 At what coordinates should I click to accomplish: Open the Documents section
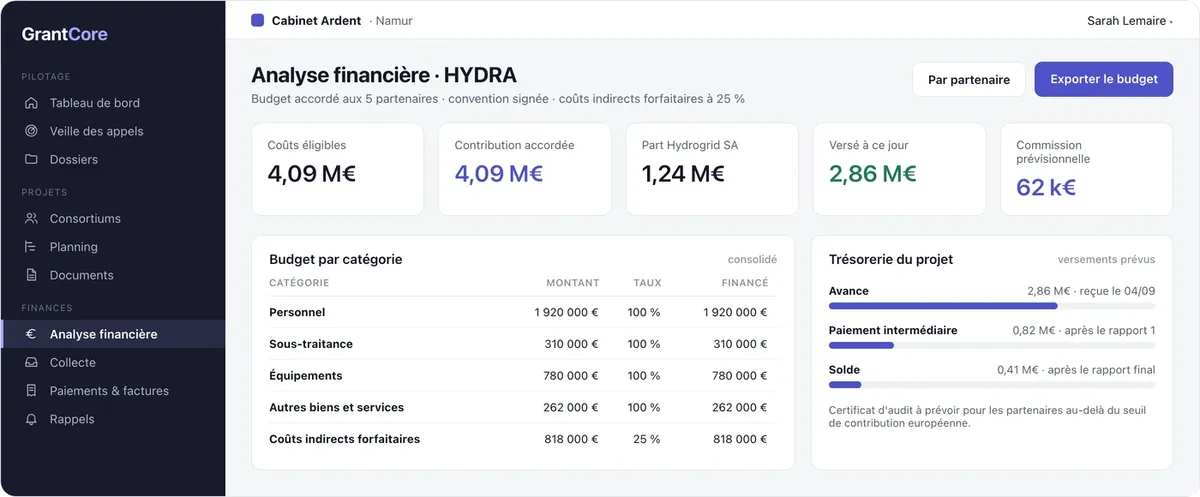(113, 275)
